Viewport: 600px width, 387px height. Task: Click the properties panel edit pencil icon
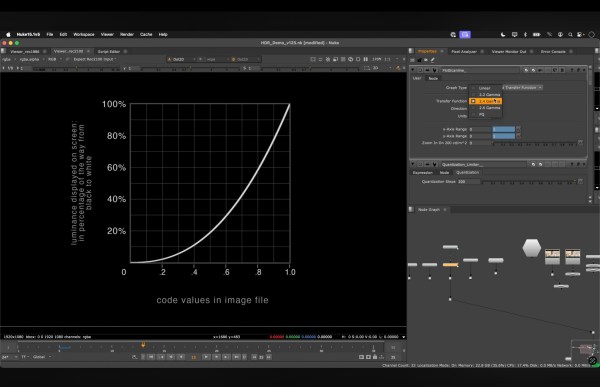(433, 60)
